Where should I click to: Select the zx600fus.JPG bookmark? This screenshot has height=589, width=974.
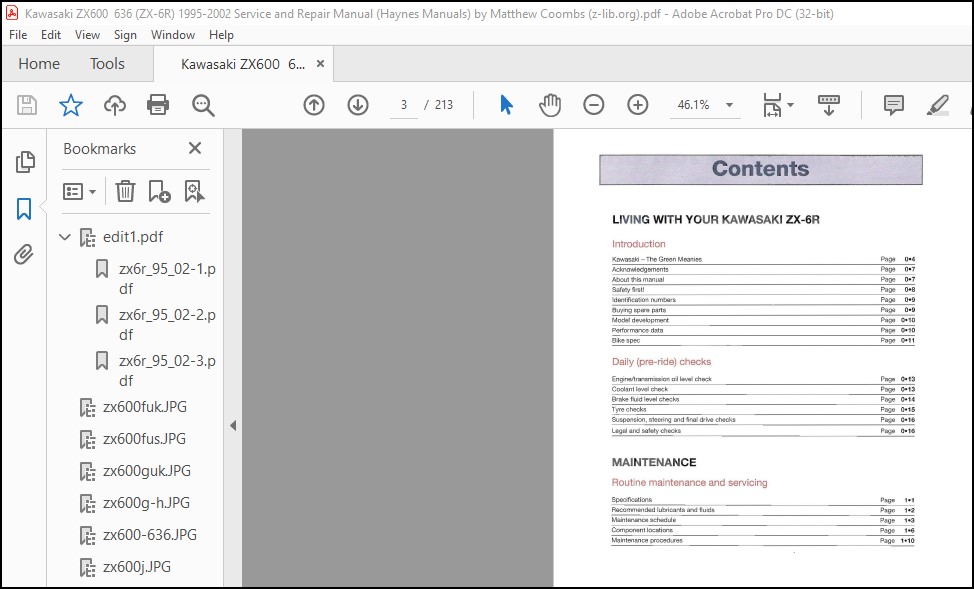(144, 439)
